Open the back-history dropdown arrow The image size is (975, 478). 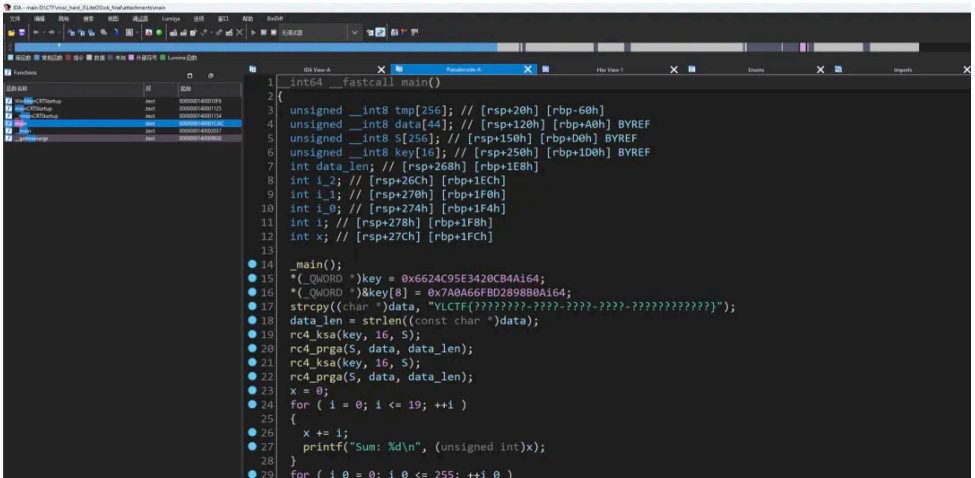pyautogui.click(x=44, y=32)
